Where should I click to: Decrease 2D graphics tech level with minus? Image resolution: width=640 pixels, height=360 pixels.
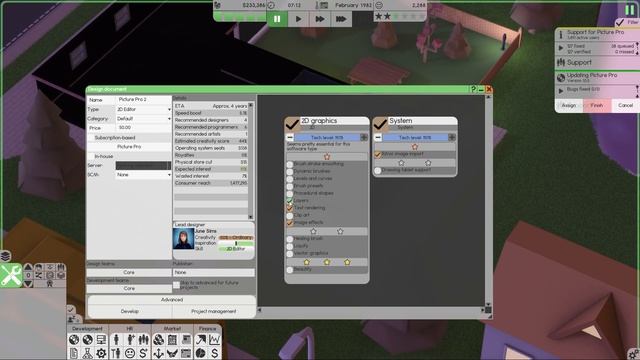[290, 138]
